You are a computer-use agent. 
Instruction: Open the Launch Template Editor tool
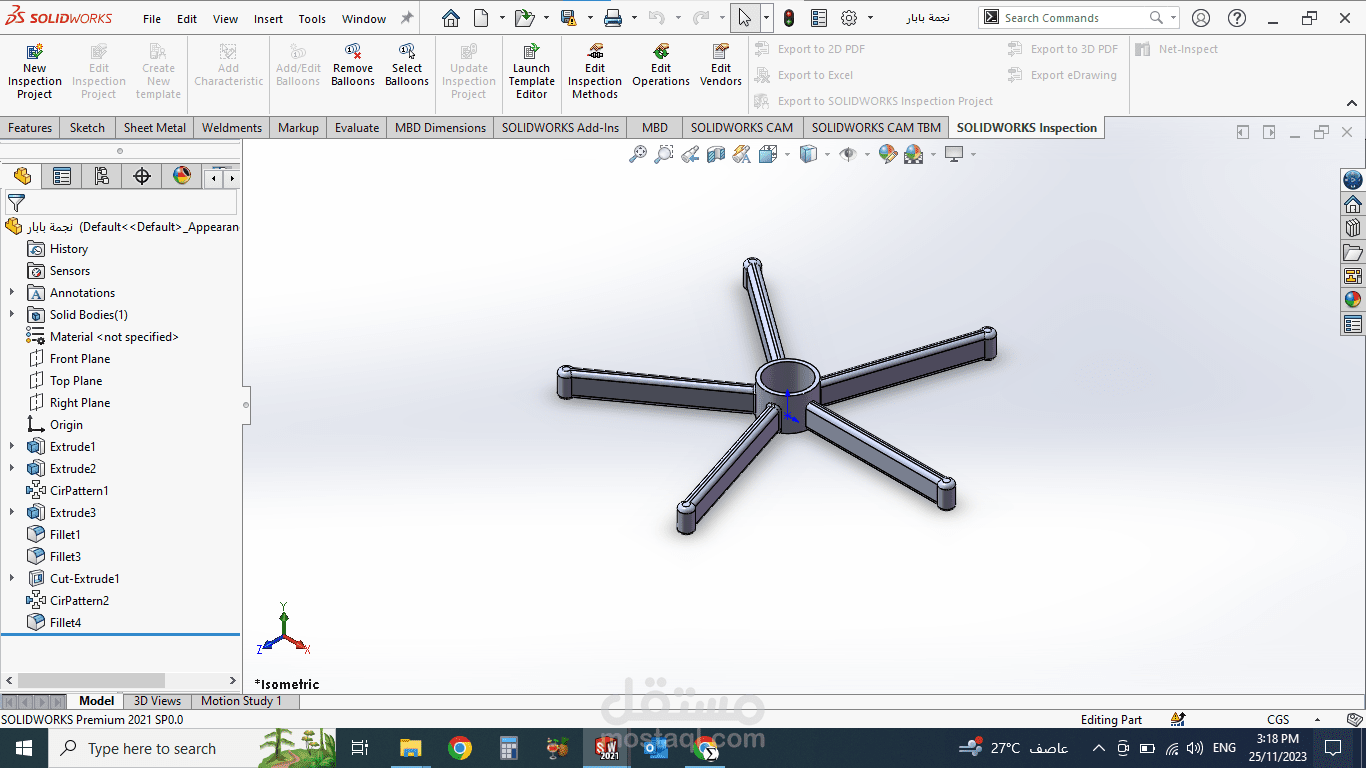[531, 72]
